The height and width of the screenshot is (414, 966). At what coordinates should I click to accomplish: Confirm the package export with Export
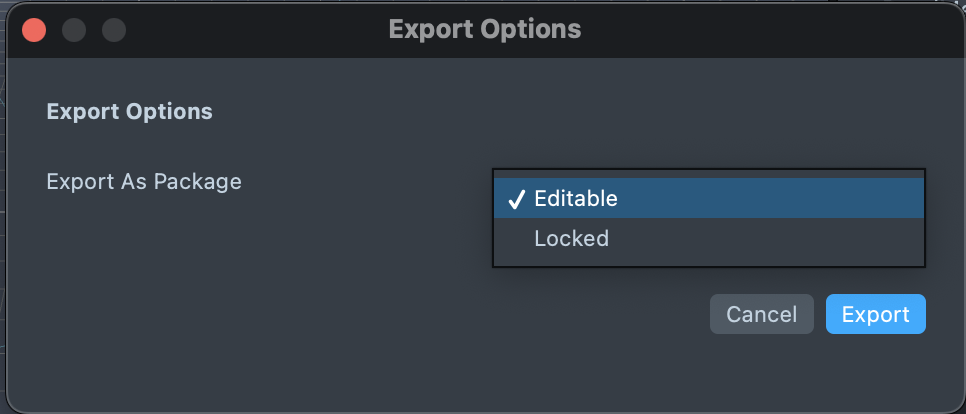(875, 314)
